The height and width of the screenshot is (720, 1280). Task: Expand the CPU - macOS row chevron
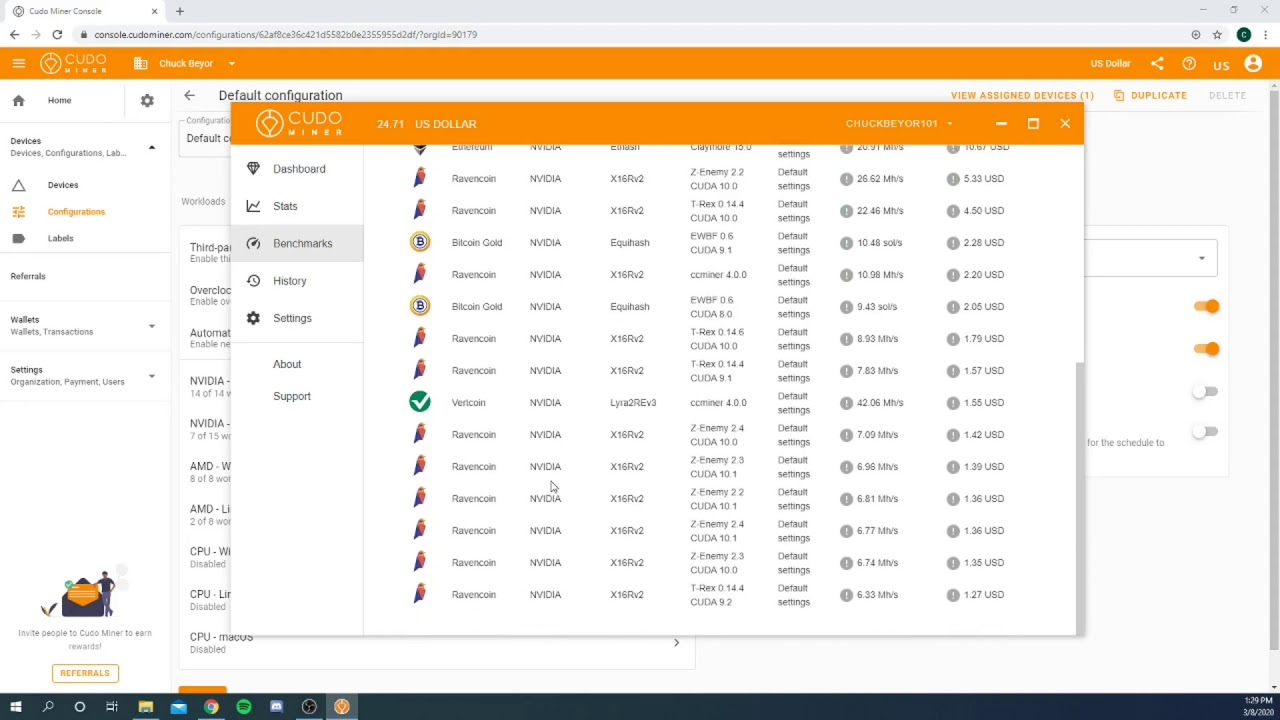(676, 643)
